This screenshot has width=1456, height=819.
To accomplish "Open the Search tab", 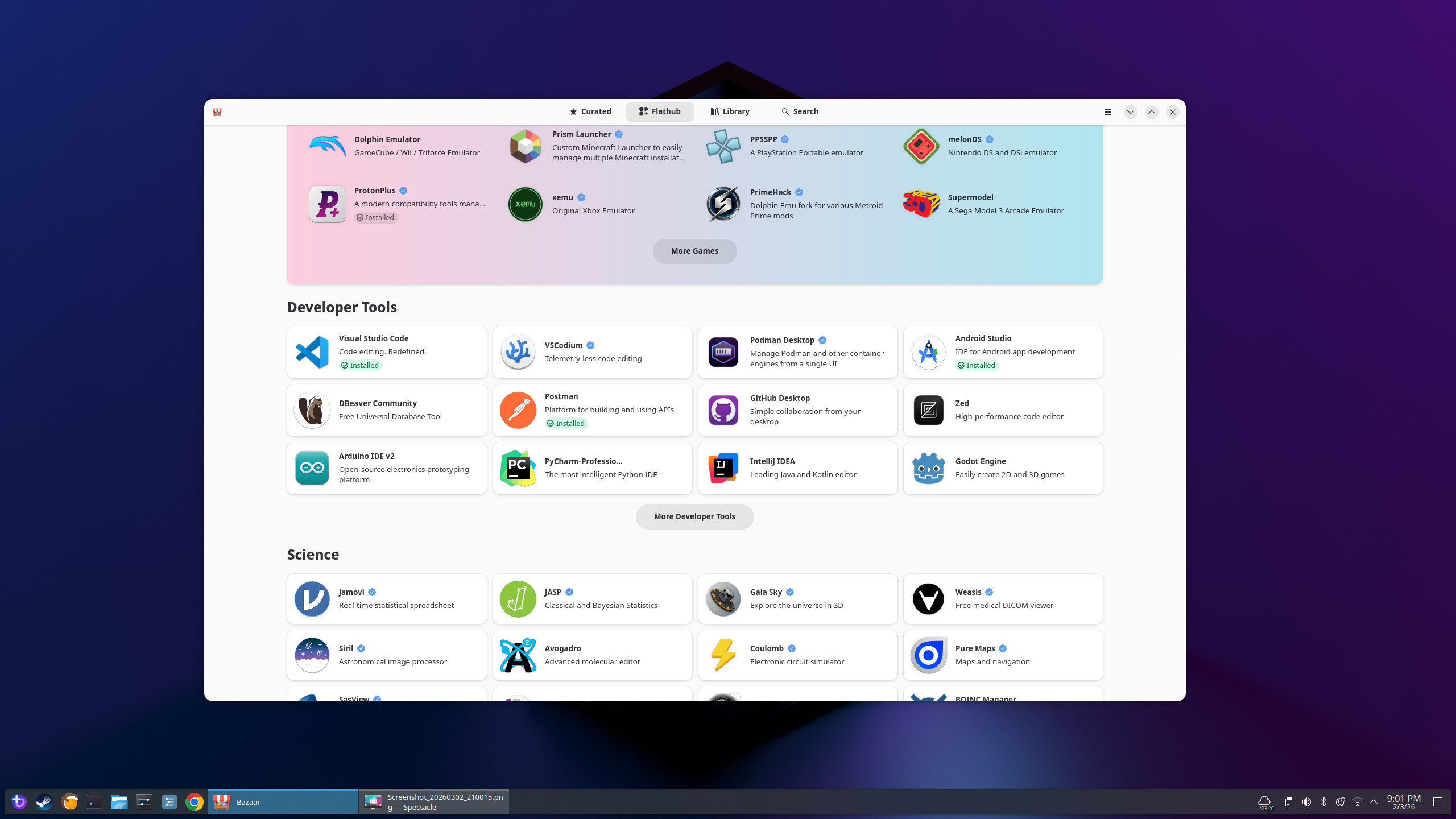I will [800, 112].
